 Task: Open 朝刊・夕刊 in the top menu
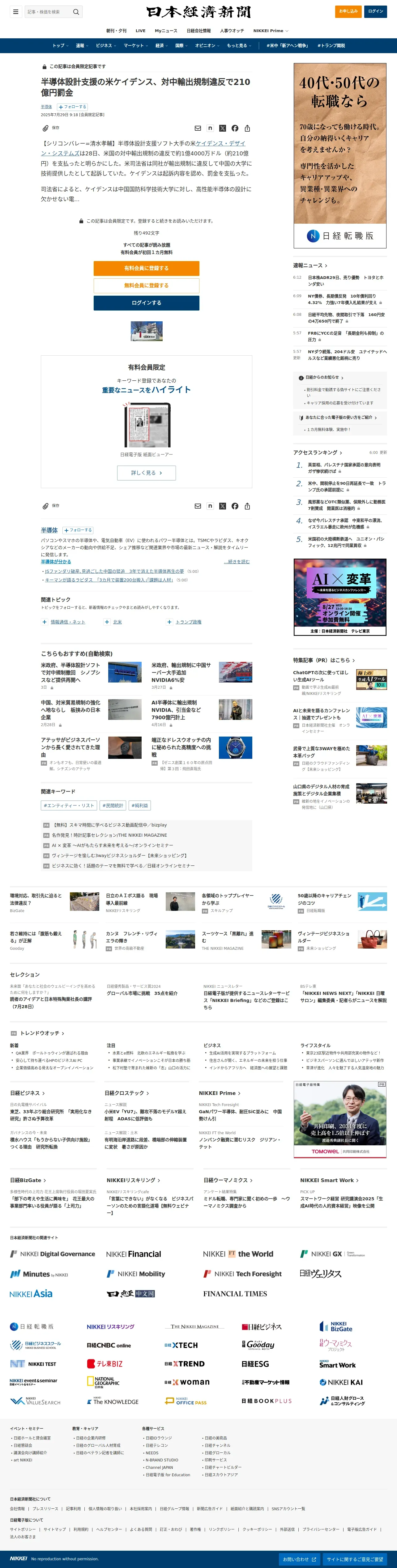pos(116,31)
